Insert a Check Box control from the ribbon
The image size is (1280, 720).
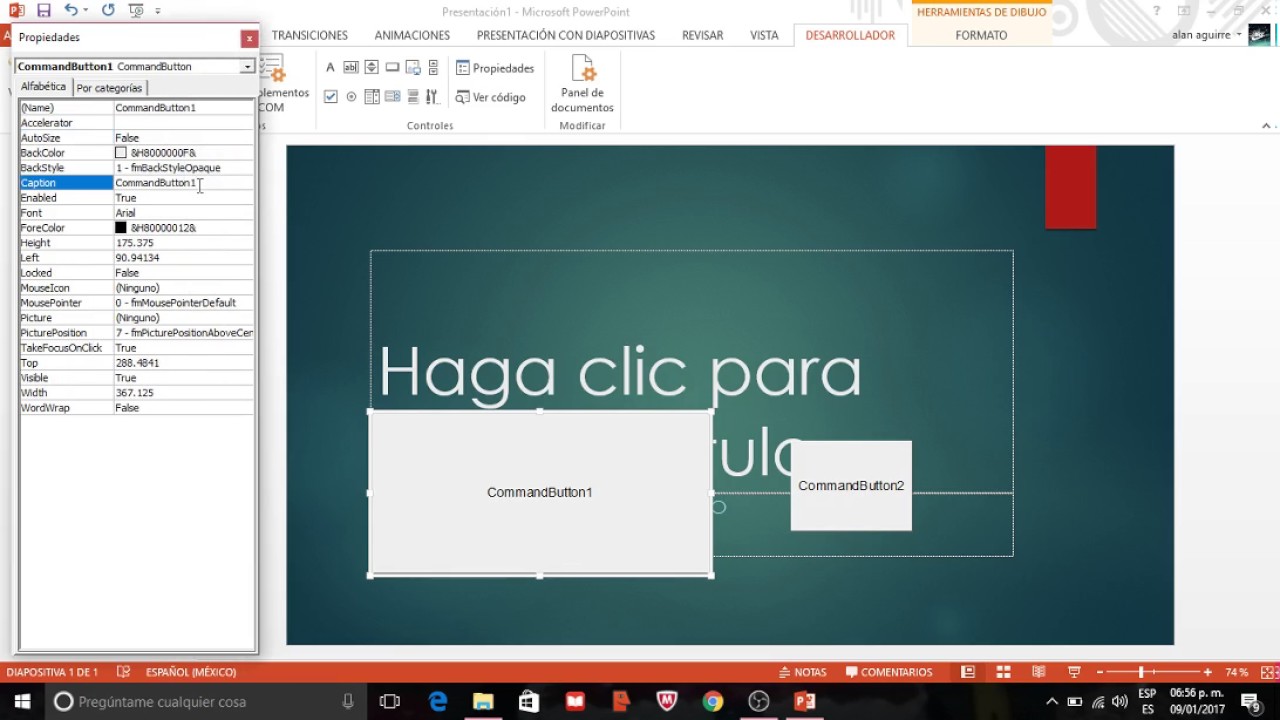coord(331,97)
